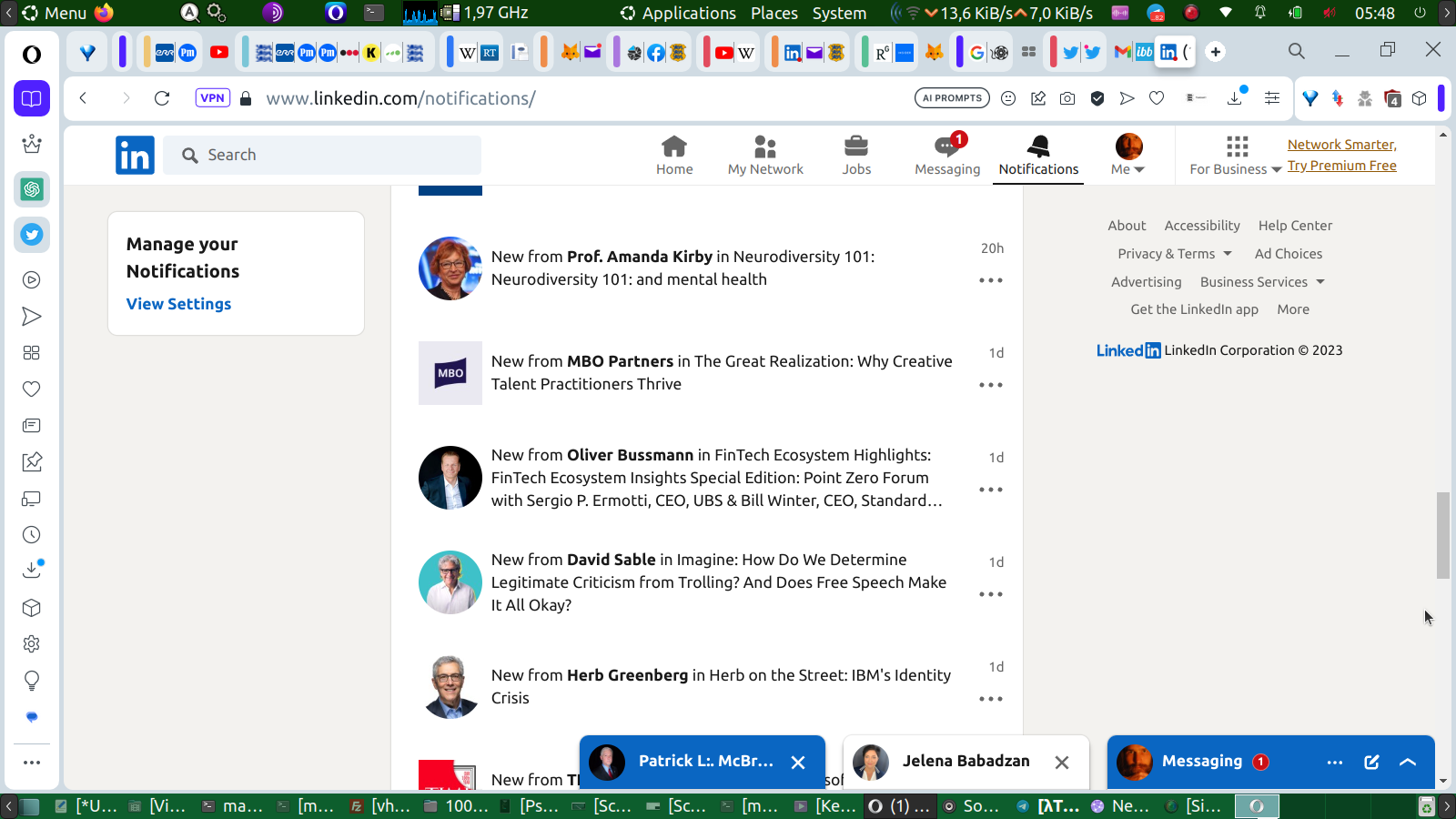The height and width of the screenshot is (819, 1456).
Task: Open sidebar three-dot setup menu
Action: tap(32, 763)
